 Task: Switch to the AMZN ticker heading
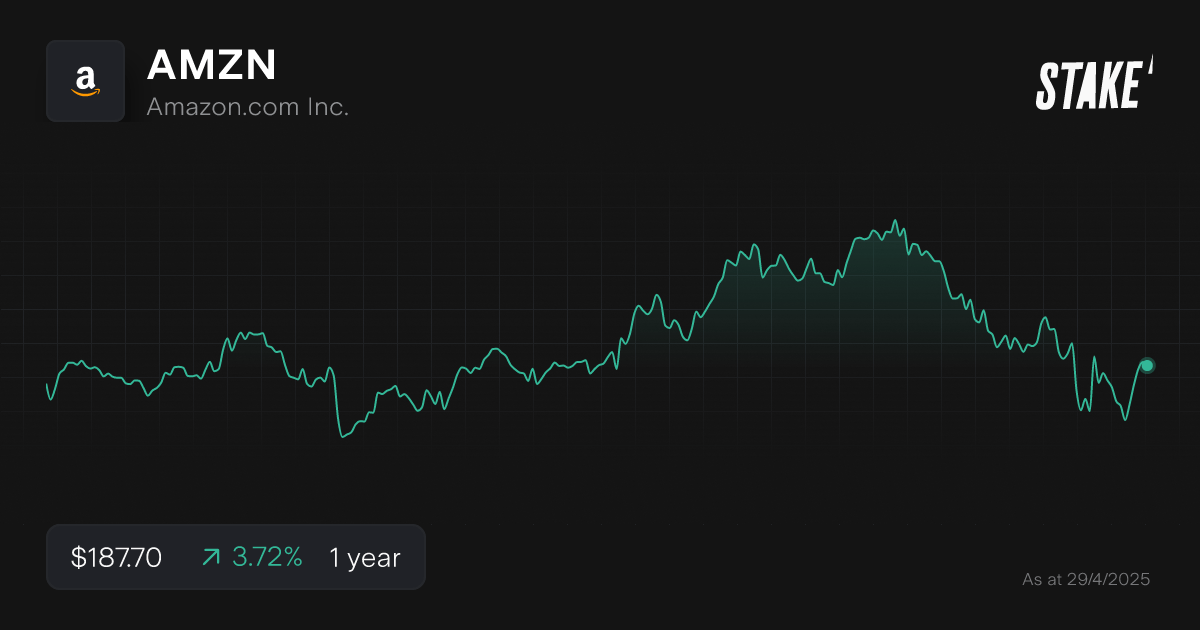(212, 66)
